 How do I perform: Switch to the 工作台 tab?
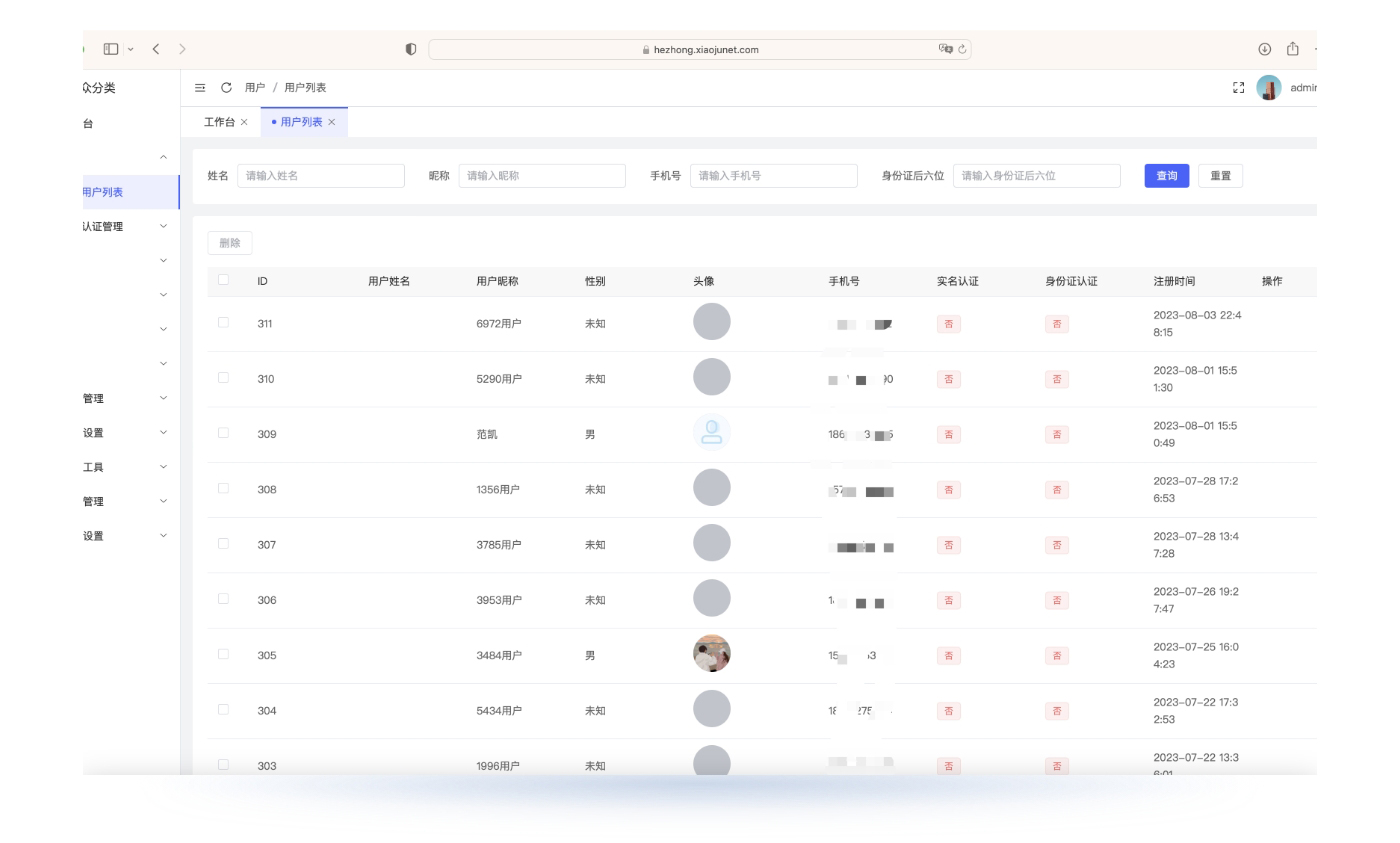[219, 122]
